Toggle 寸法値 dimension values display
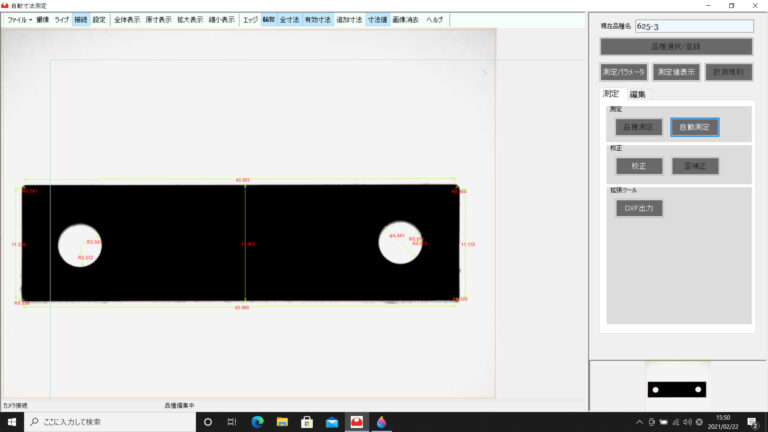Image resolution: width=768 pixels, height=432 pixels. point(378,19)
